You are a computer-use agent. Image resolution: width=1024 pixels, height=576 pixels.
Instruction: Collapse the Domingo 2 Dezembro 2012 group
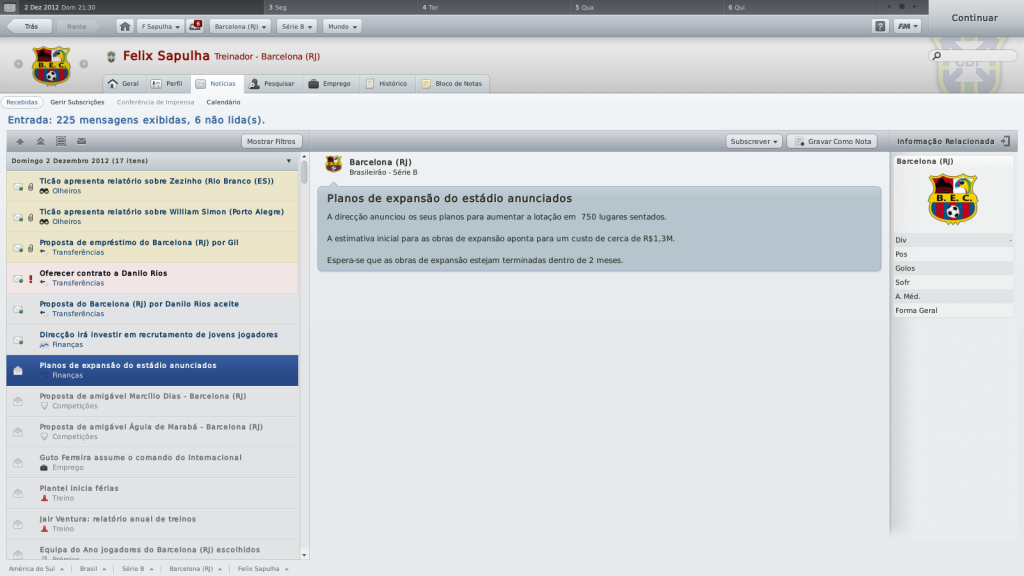coord(289,161)
